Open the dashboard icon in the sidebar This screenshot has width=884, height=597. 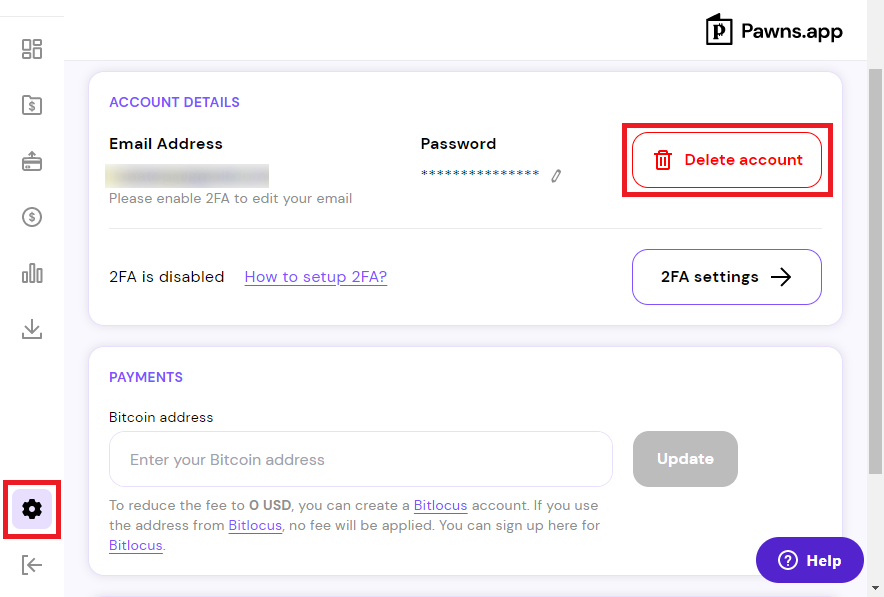tap(32, 49)
